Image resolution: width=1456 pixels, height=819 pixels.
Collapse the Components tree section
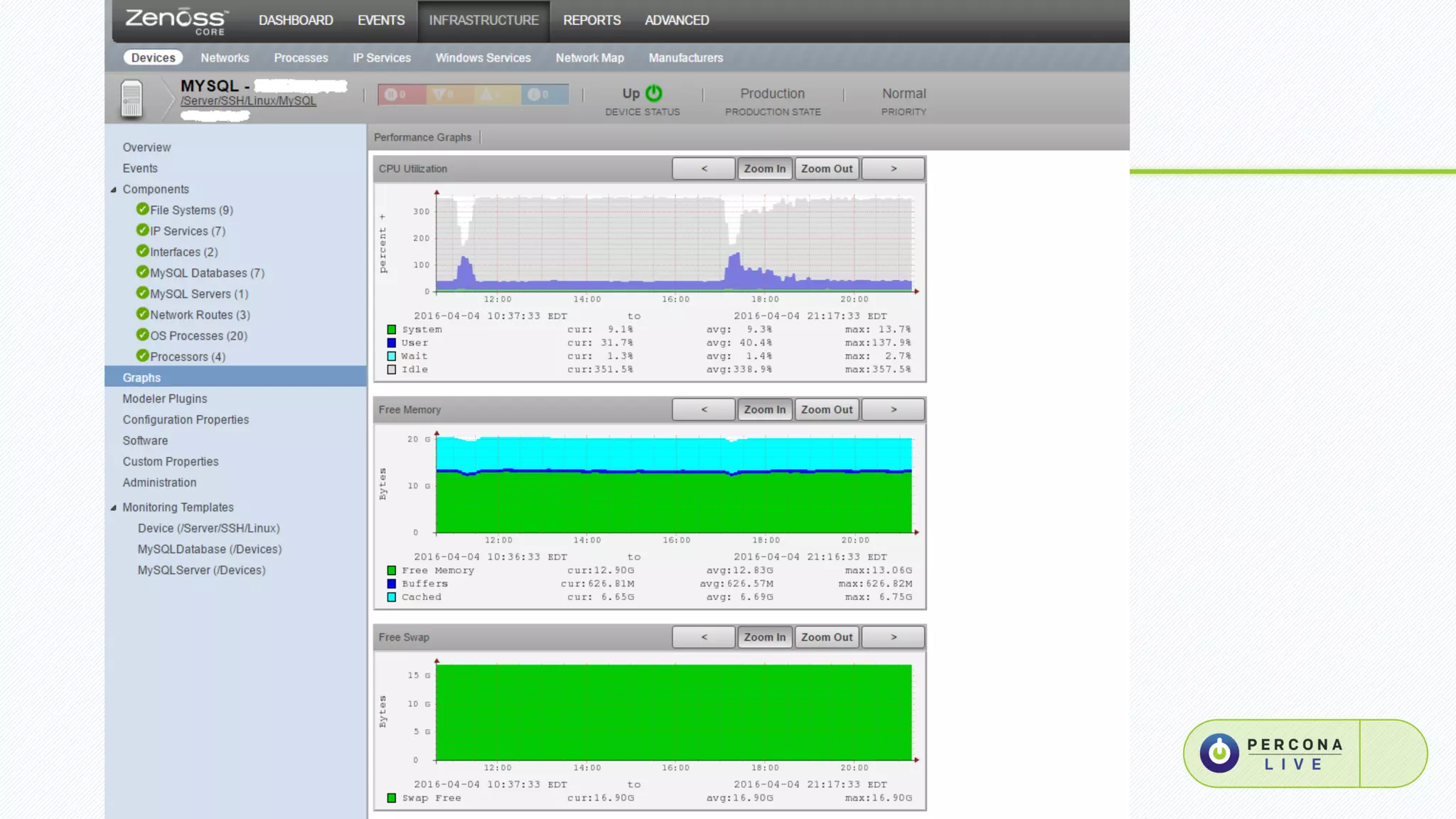tap(114, 190)
